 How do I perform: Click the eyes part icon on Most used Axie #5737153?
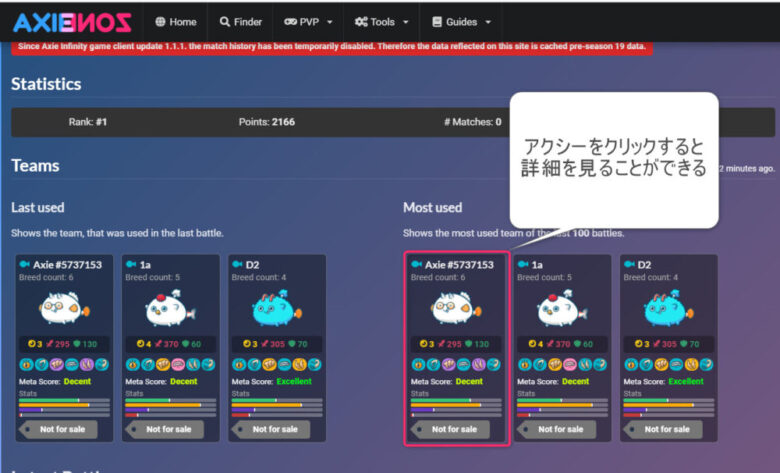[x=419, y=365]
